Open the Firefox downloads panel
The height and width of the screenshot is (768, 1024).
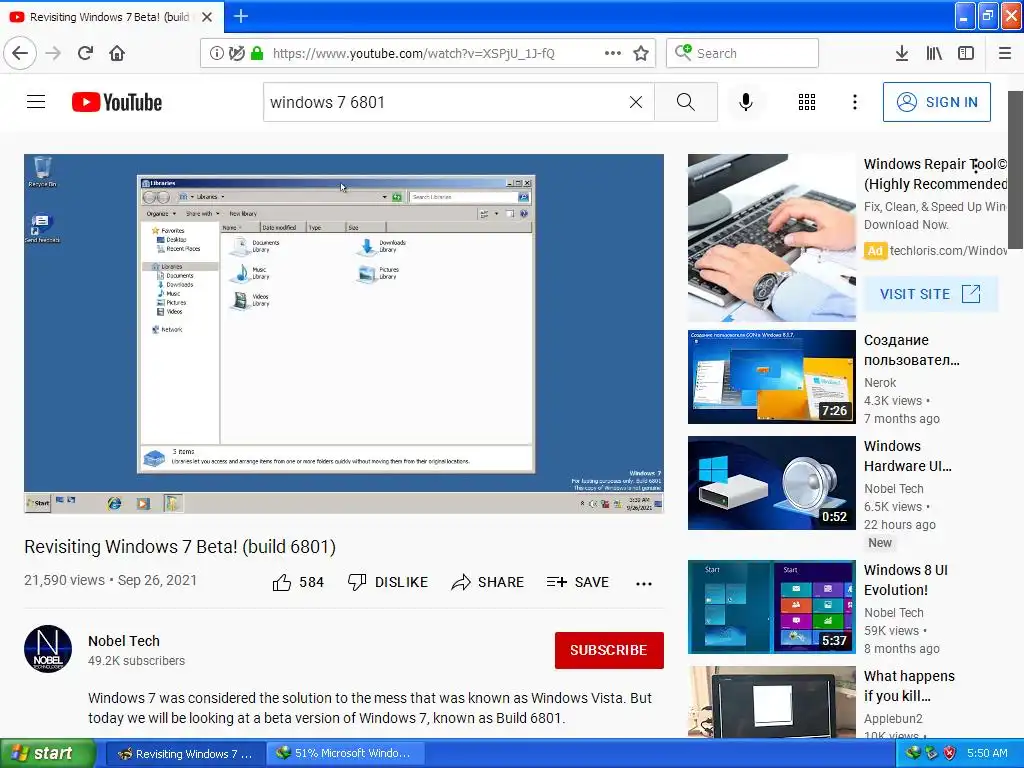[x=902, y=54]
